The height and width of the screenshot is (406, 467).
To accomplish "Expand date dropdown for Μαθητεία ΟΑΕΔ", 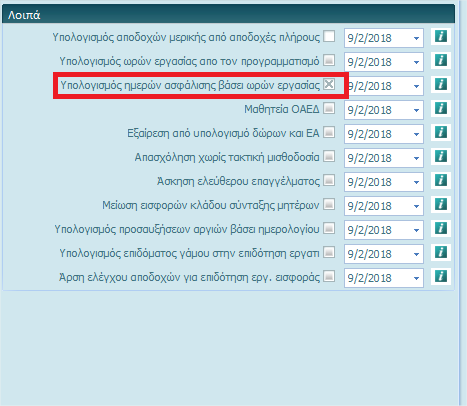I will point(416,110).
